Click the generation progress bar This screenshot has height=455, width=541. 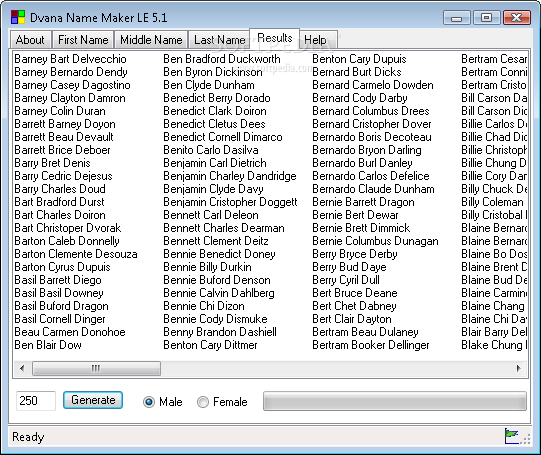pos(395,401)
